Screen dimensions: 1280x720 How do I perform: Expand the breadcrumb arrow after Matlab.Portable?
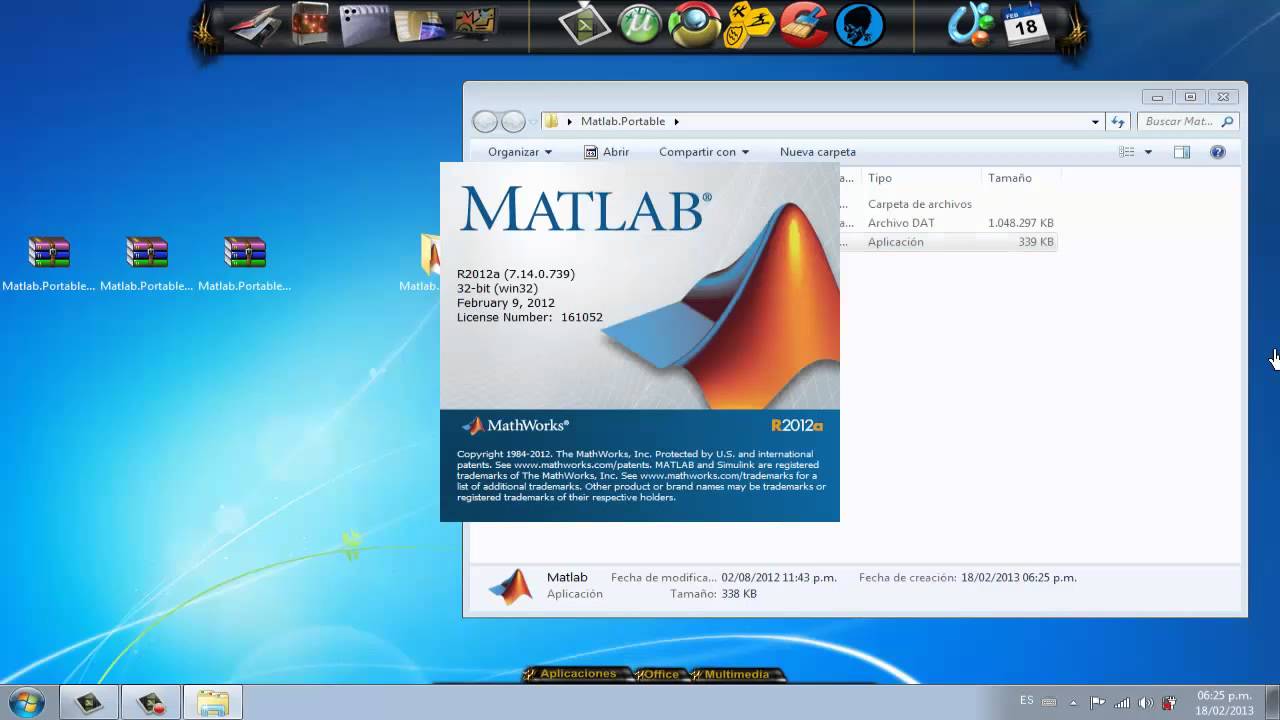(676, 121)
